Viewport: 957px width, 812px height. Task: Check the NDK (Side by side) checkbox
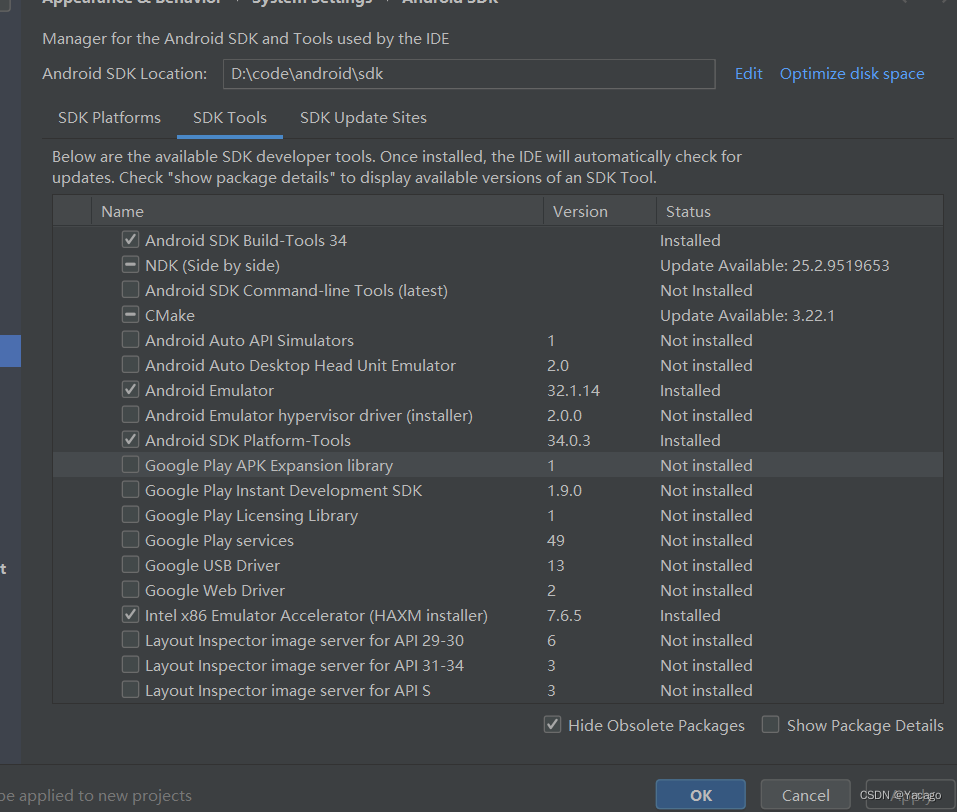tap(130, 265)
